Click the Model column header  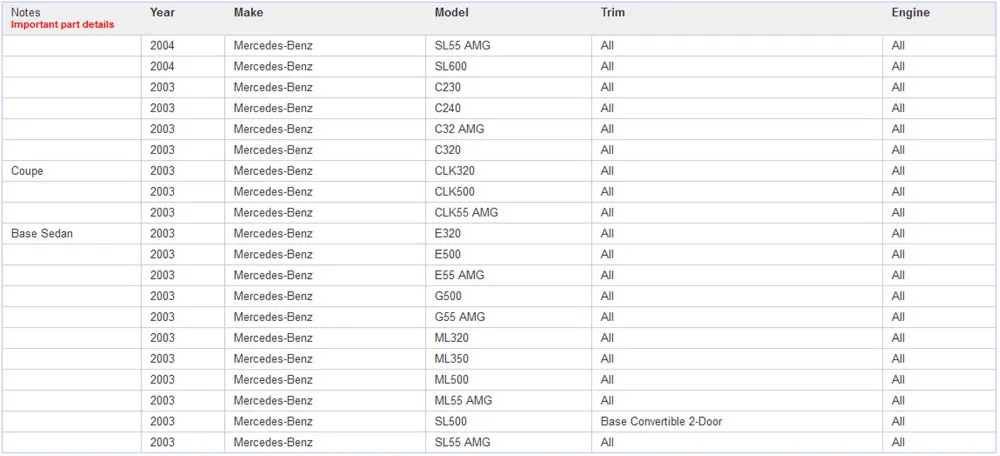click(x=452, y=13)
